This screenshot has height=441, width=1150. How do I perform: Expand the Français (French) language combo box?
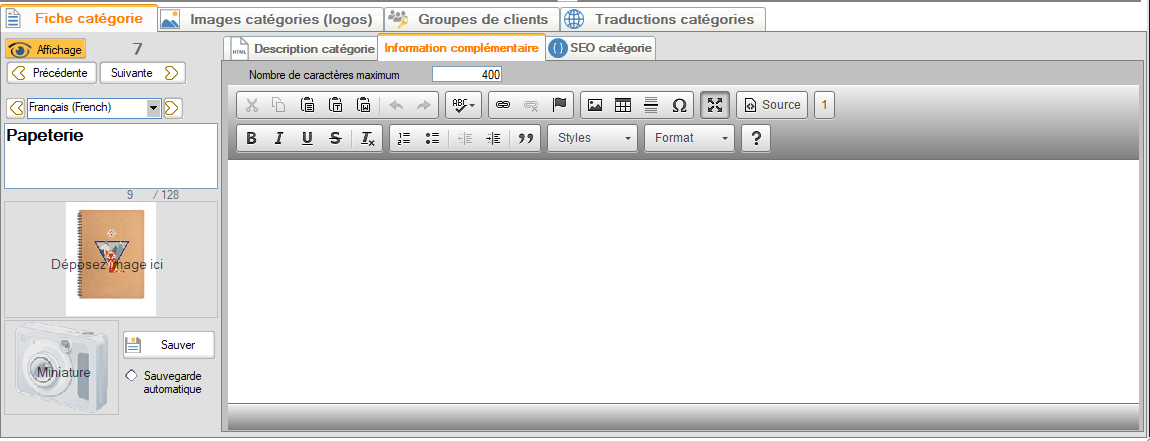[153, 107]
